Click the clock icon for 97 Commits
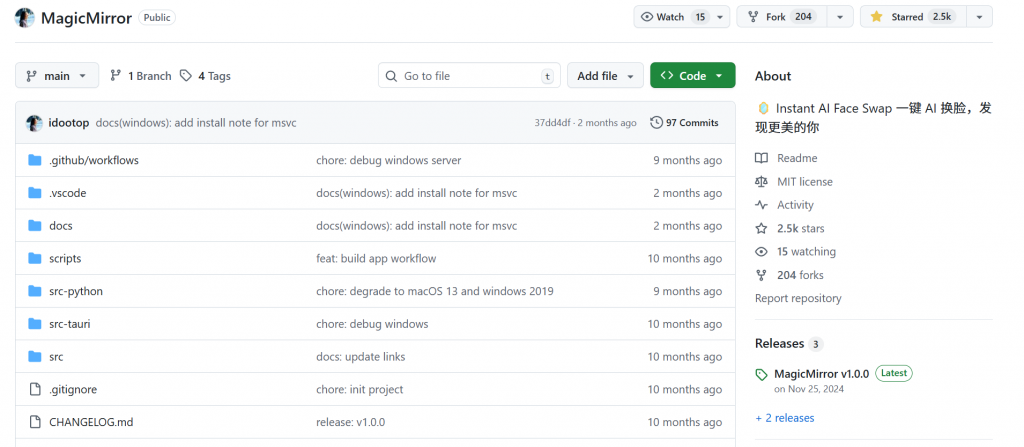 point(656,123)
